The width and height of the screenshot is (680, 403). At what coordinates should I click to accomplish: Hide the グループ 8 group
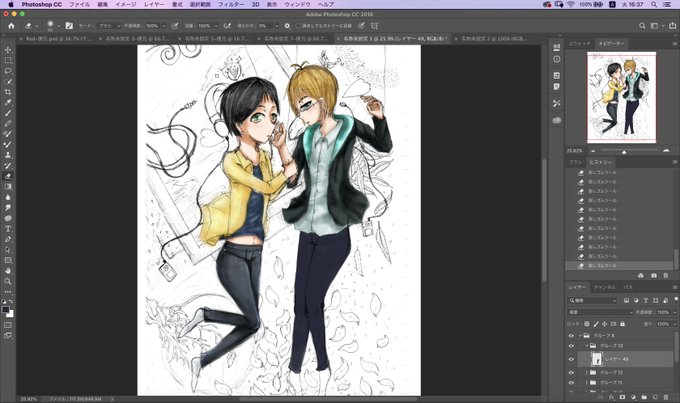point(571,336)
